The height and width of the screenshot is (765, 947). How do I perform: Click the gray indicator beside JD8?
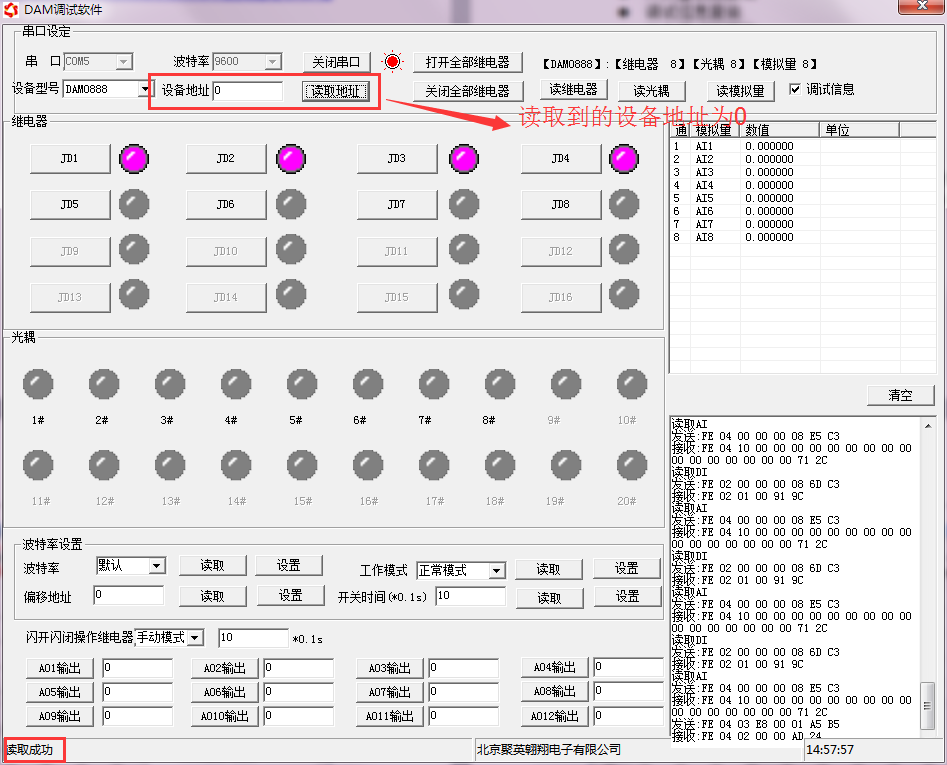tap(624, 205)
